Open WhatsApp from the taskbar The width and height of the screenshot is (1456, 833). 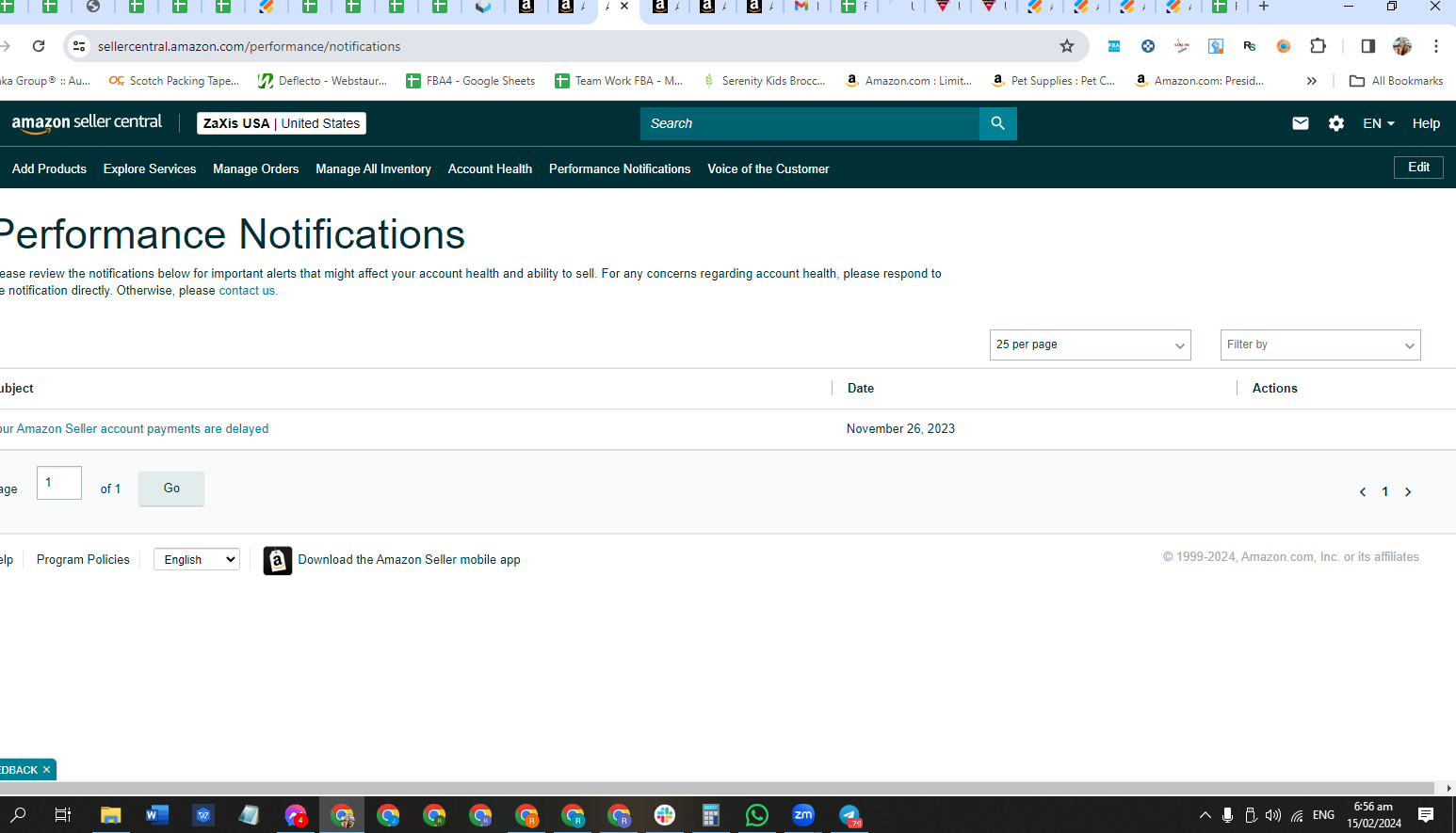(756, 815)
